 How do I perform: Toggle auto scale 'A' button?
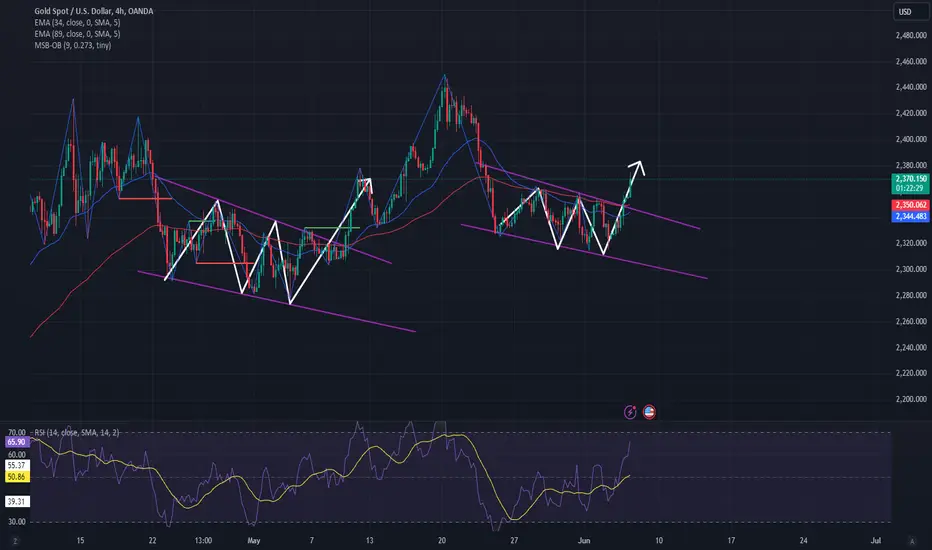click(x=912, y=541)
